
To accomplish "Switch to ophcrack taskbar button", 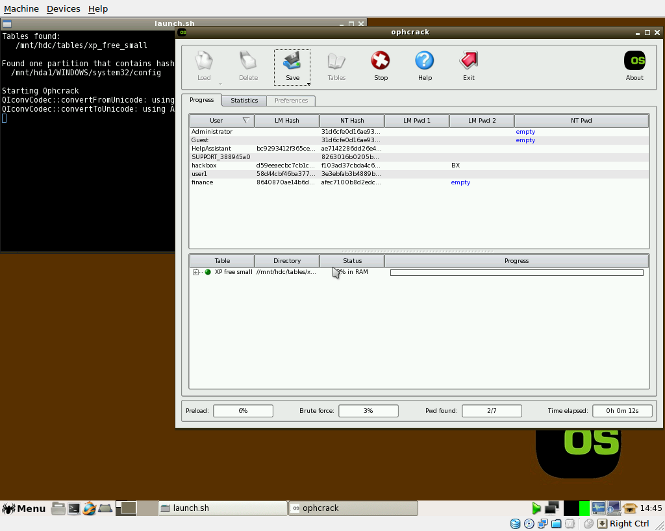I will click(353, 508).
